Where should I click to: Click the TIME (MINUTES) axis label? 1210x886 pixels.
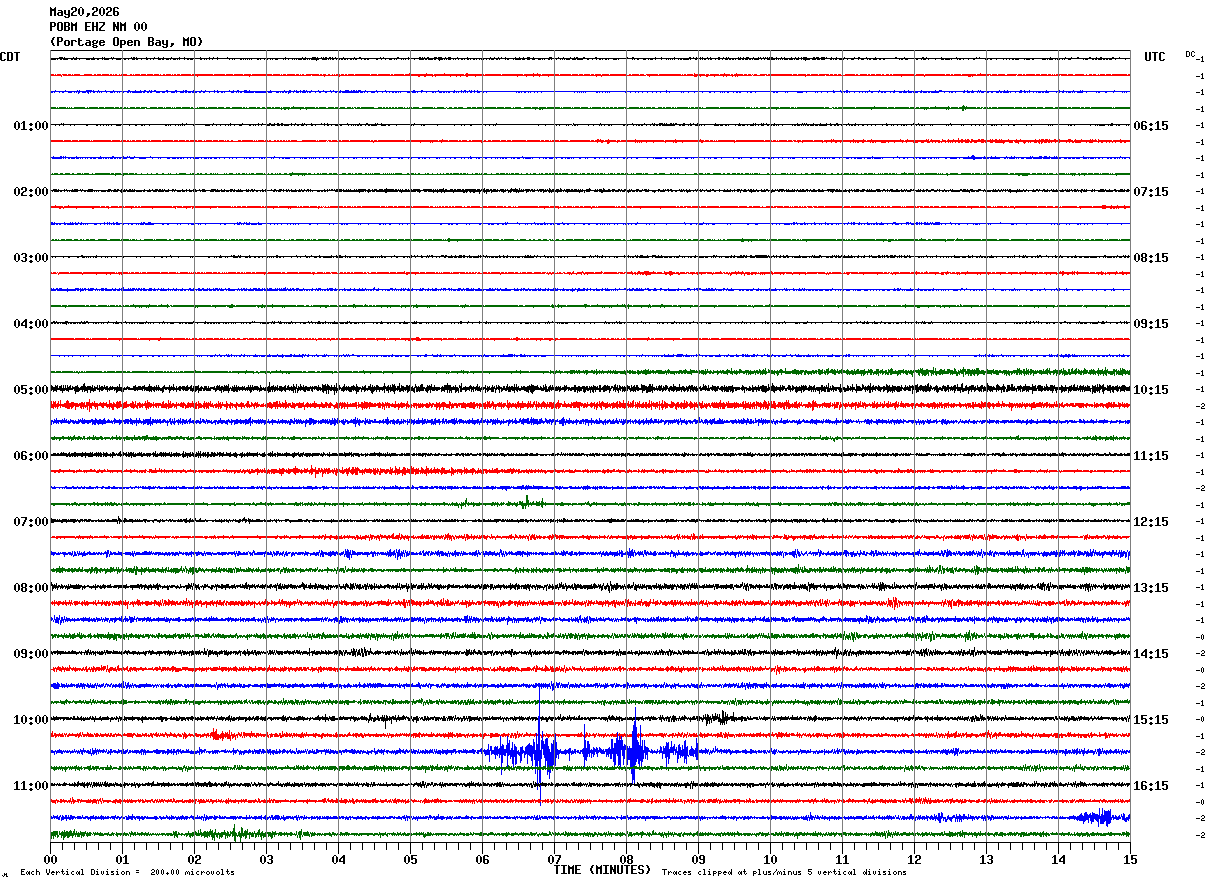click(x=602, y=870)
